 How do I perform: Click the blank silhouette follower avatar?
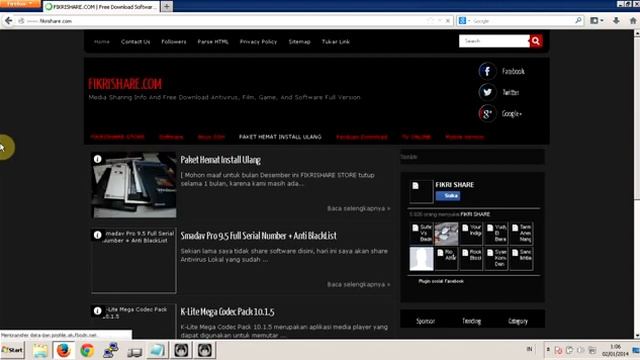421,258
